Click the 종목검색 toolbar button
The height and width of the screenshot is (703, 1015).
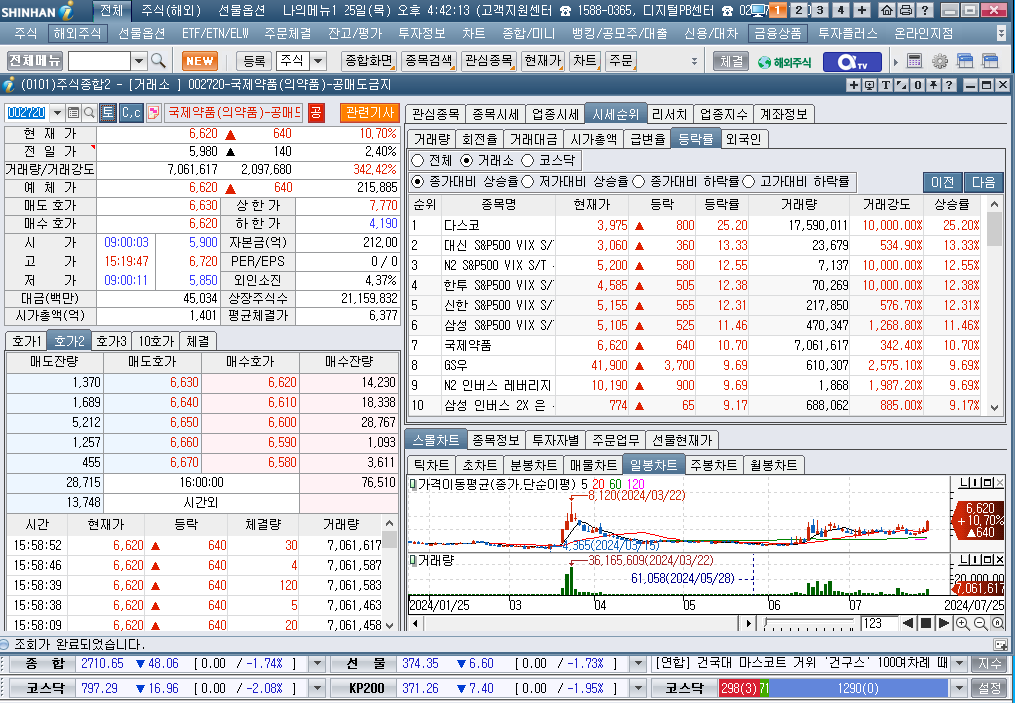point(429,61)
